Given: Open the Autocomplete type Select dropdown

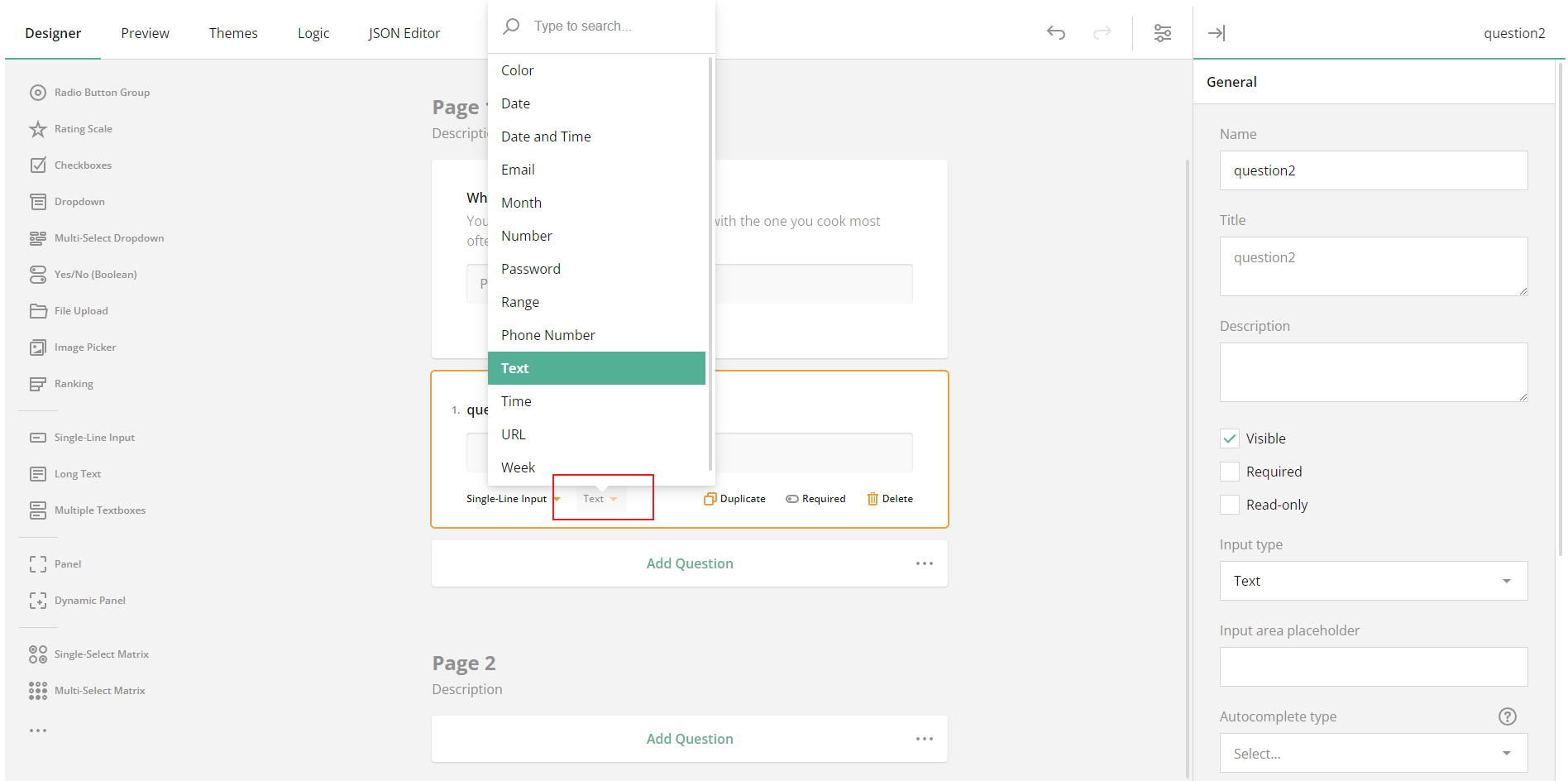Looking at the screenshot, I should (1373, 753).
